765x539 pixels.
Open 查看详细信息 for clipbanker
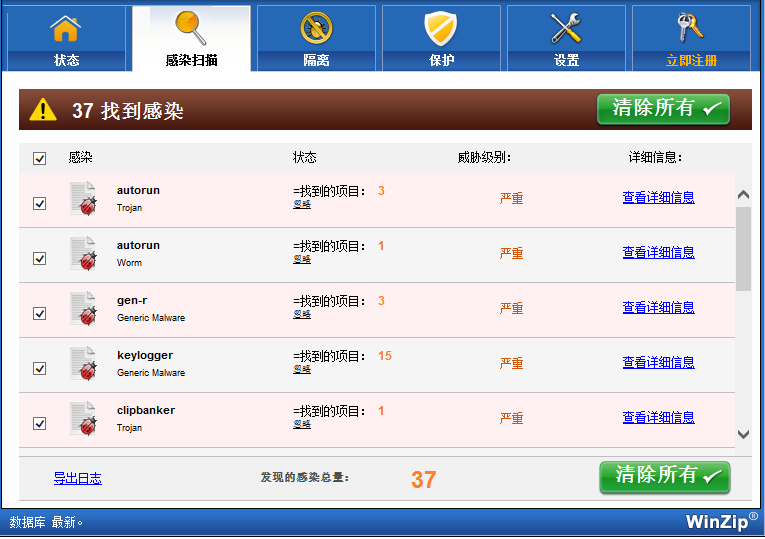659,418
